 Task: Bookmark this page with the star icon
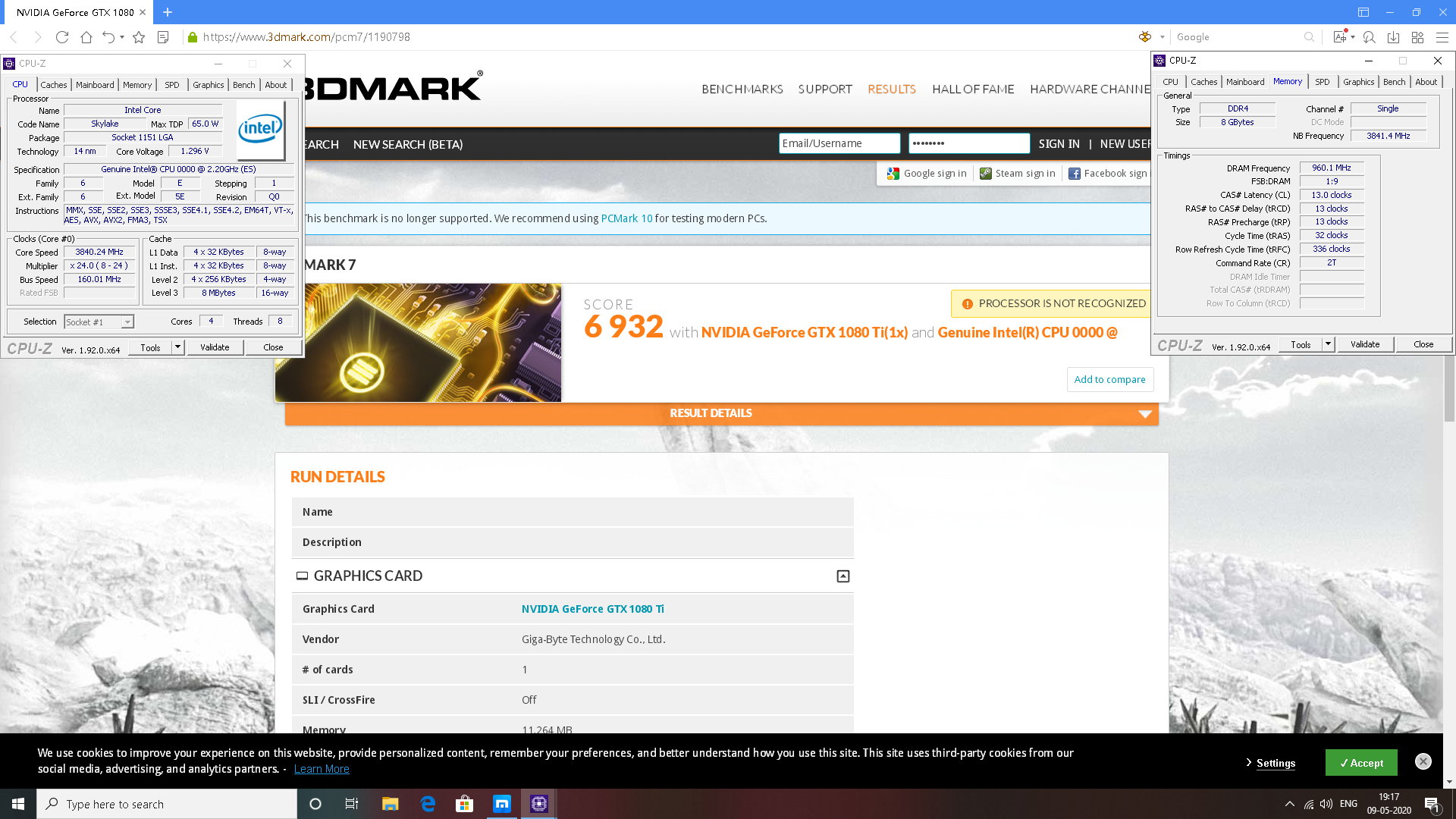pos(139,37)
